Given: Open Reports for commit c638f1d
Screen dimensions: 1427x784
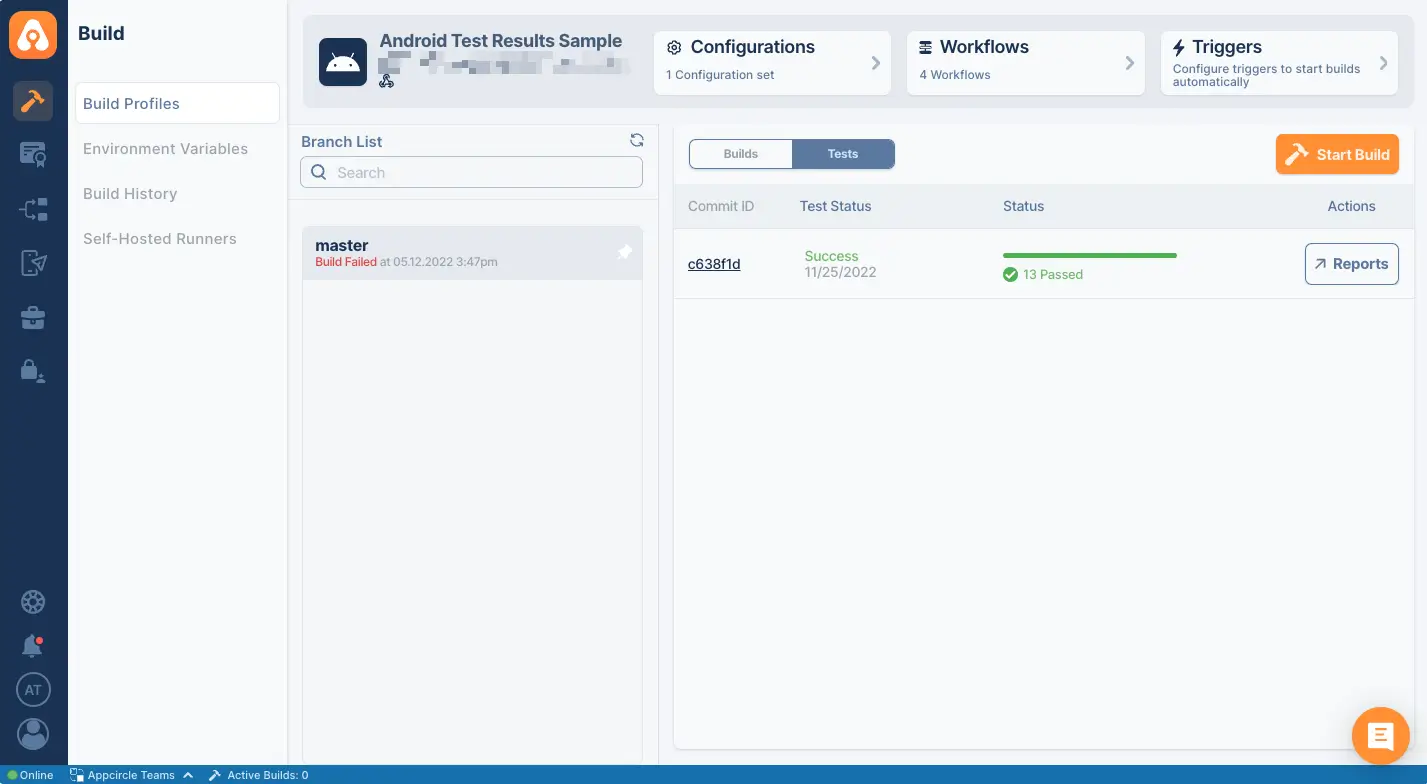Looking at the screenshot, I should click(x=1351, y=264).
